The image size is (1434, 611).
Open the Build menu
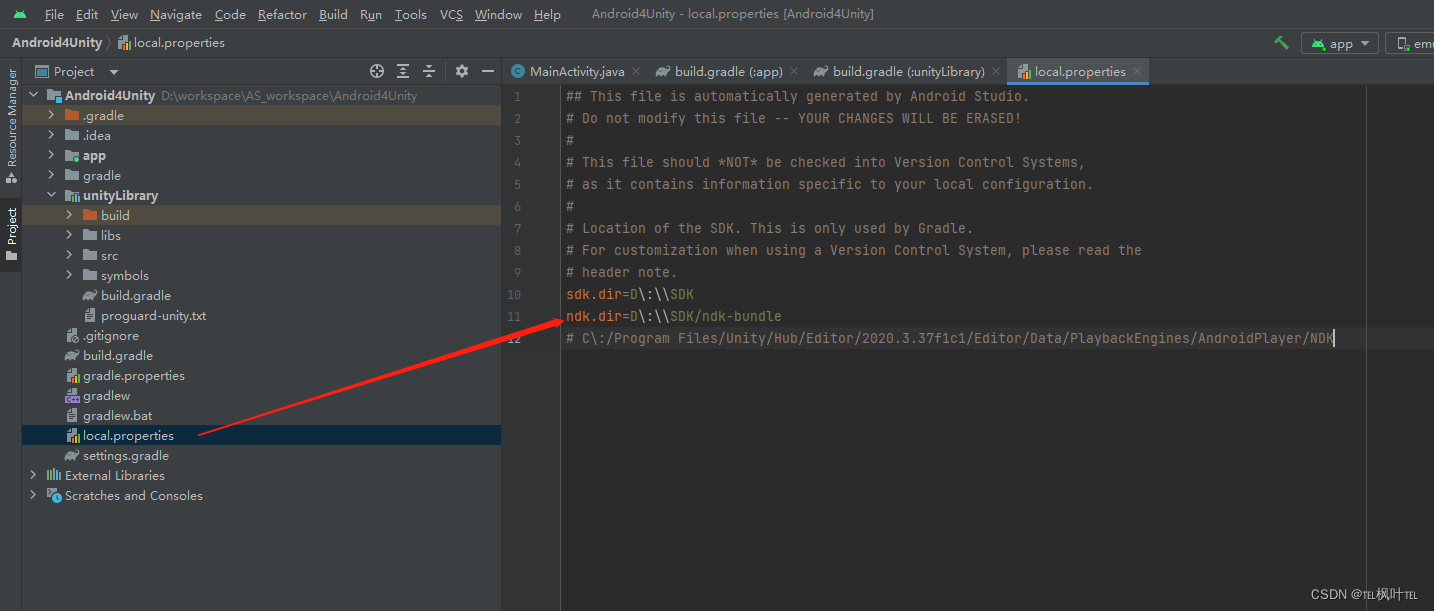[333, 15]
